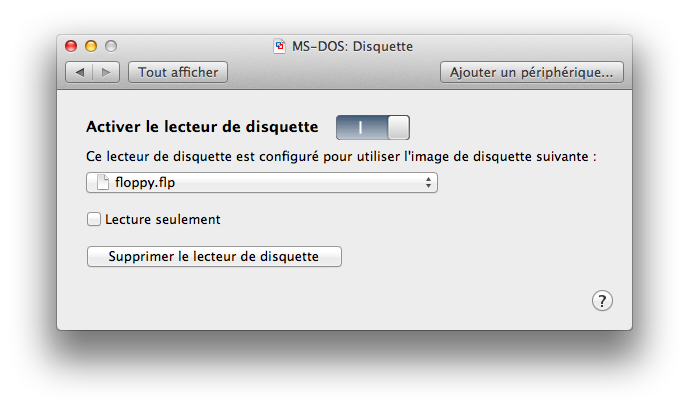
Task: Close the window with the red button
Action: pos(71,46)
